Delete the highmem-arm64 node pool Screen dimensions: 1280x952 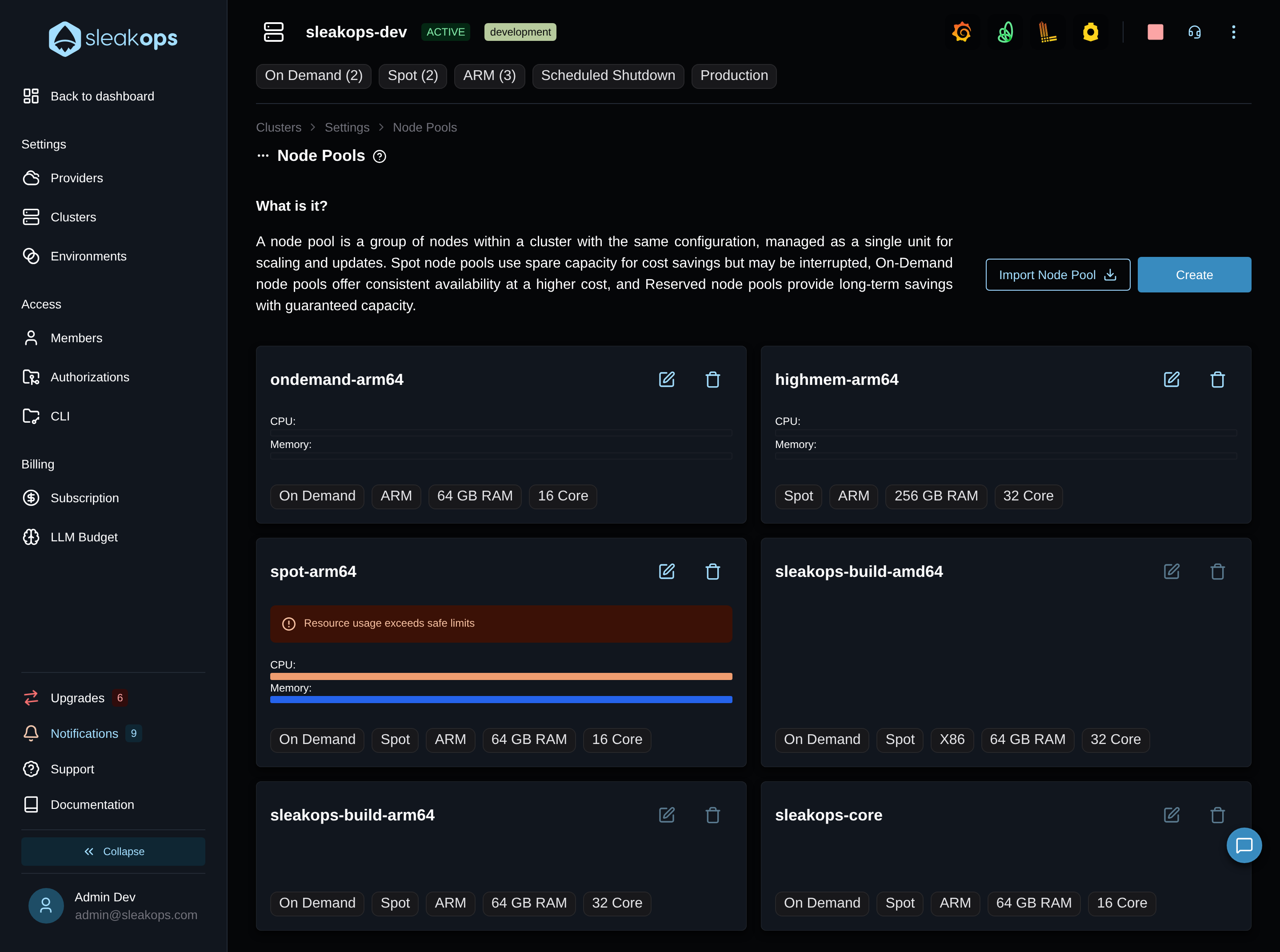pos(1218,379)
